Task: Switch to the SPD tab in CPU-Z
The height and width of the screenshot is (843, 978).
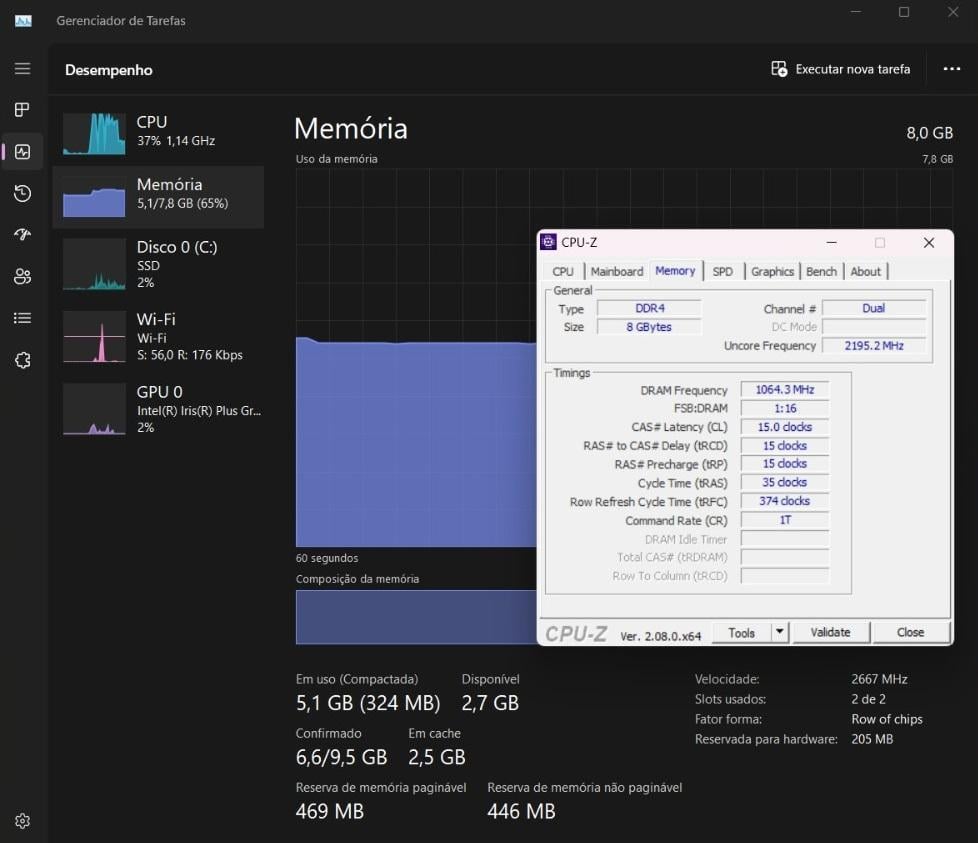Action: coord(723,271)
